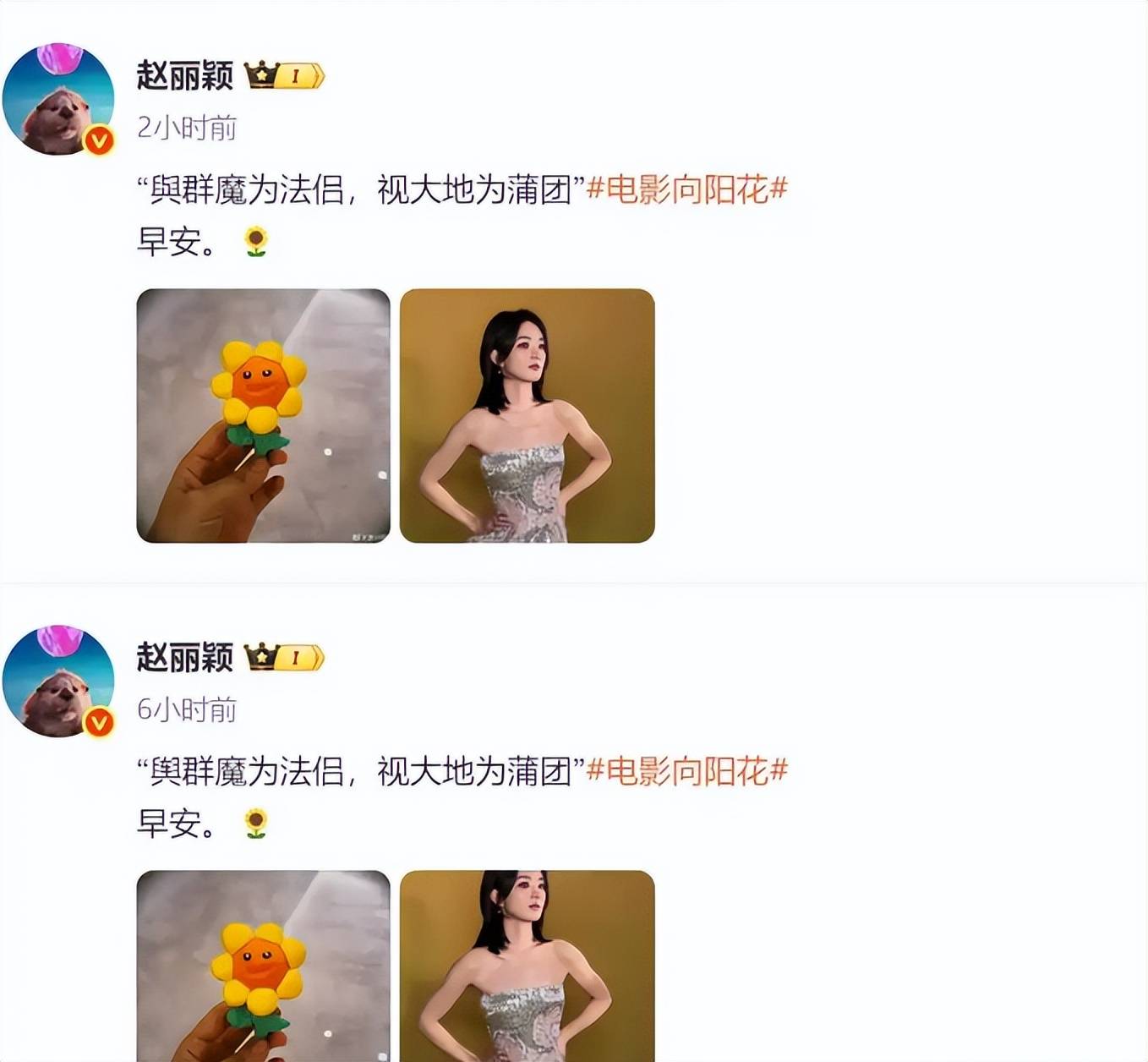View the second post's sunflower toy photo
1148x1062 pixels.
pyautogui.click(x=264, y=966)
